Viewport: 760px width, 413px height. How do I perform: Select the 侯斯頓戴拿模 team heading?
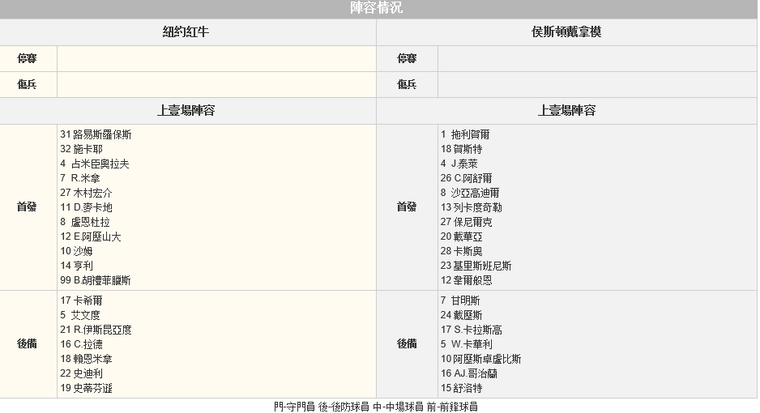tap(566, 32)
